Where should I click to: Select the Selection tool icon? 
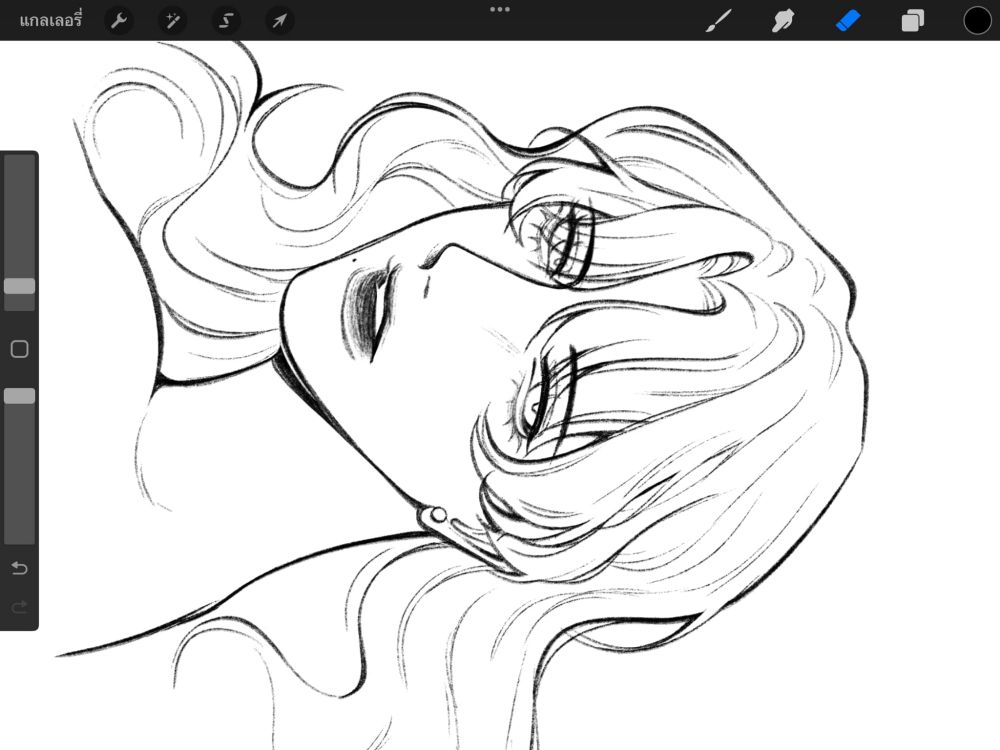coord(226,21)
